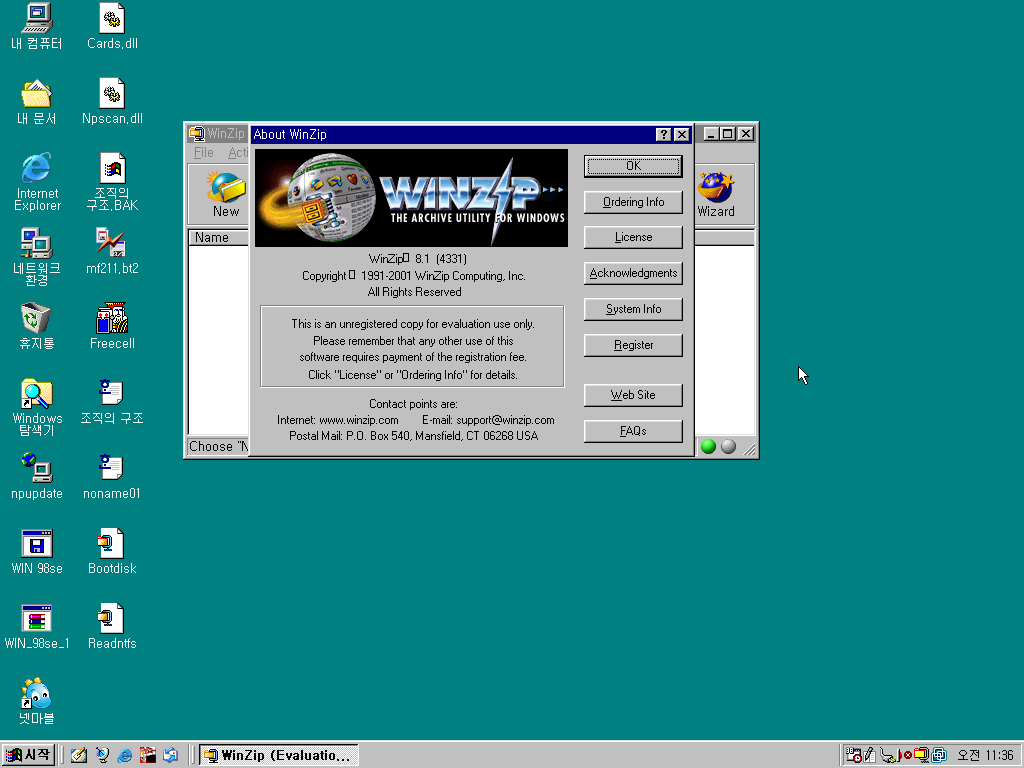The width and height of the screenshot is (1024, 768).
Task: View the License text
Action: (633, 237)
